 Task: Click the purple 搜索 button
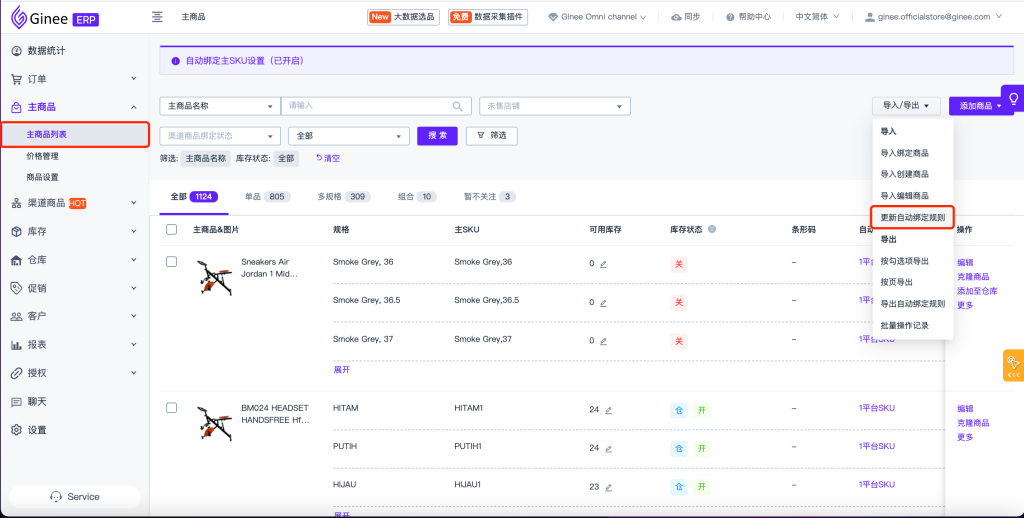(x=437, y=136)
